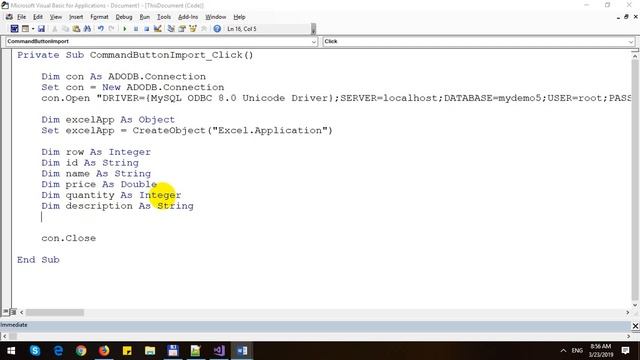Undo the last edit with the Undo icon
This screenshot has height=360, width=640.
100,29
